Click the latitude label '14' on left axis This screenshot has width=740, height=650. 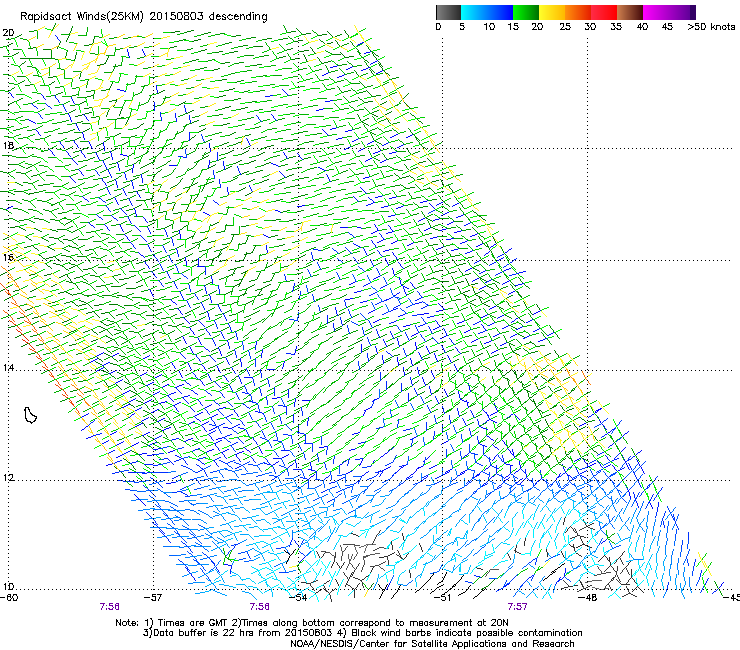point(8,367)
